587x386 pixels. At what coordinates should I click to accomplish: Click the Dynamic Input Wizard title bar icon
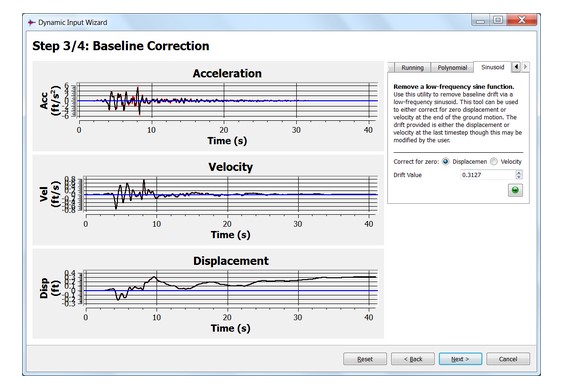[x=31, y=22]
